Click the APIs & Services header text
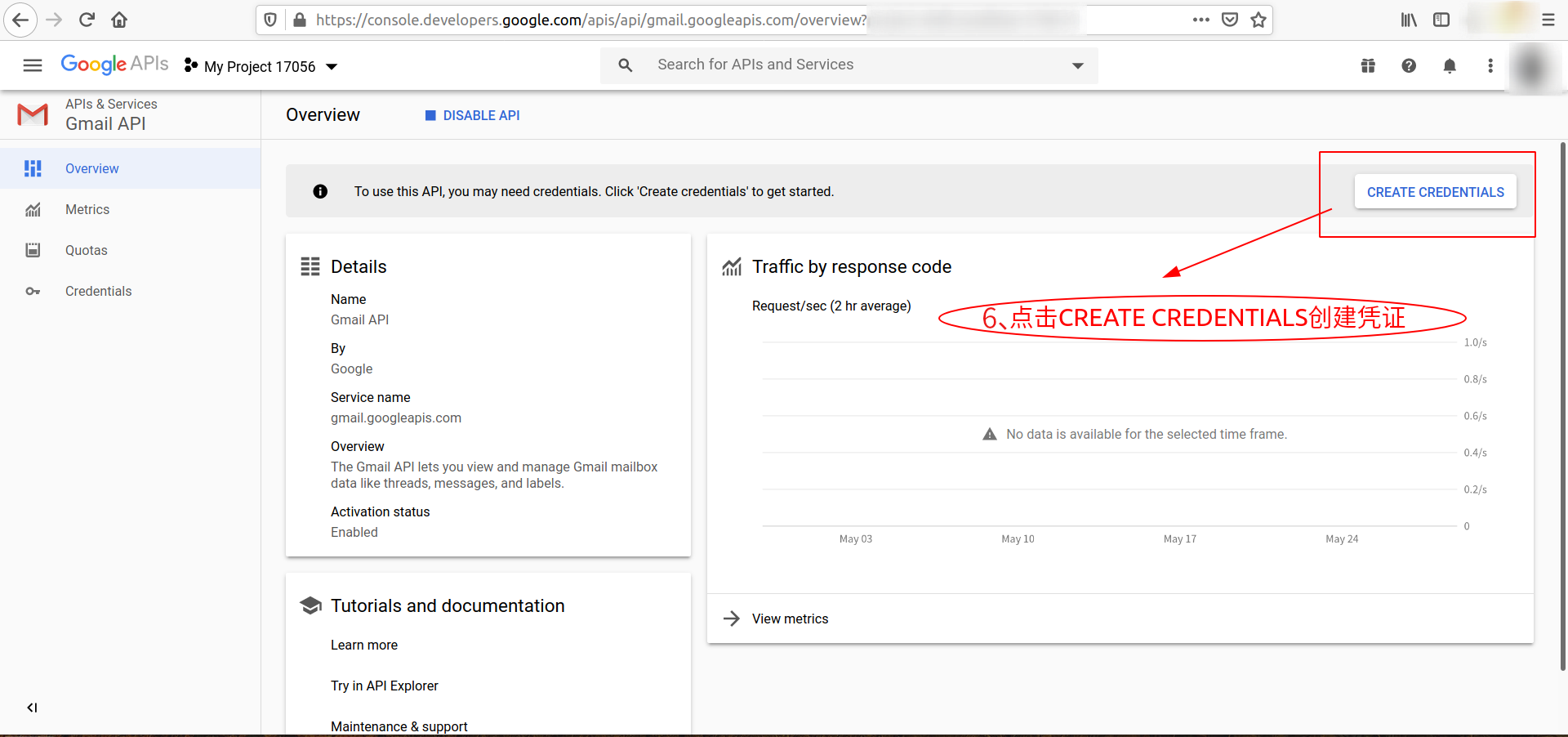The width and height of the screenshot is (1568, 737). coord(111,104)
